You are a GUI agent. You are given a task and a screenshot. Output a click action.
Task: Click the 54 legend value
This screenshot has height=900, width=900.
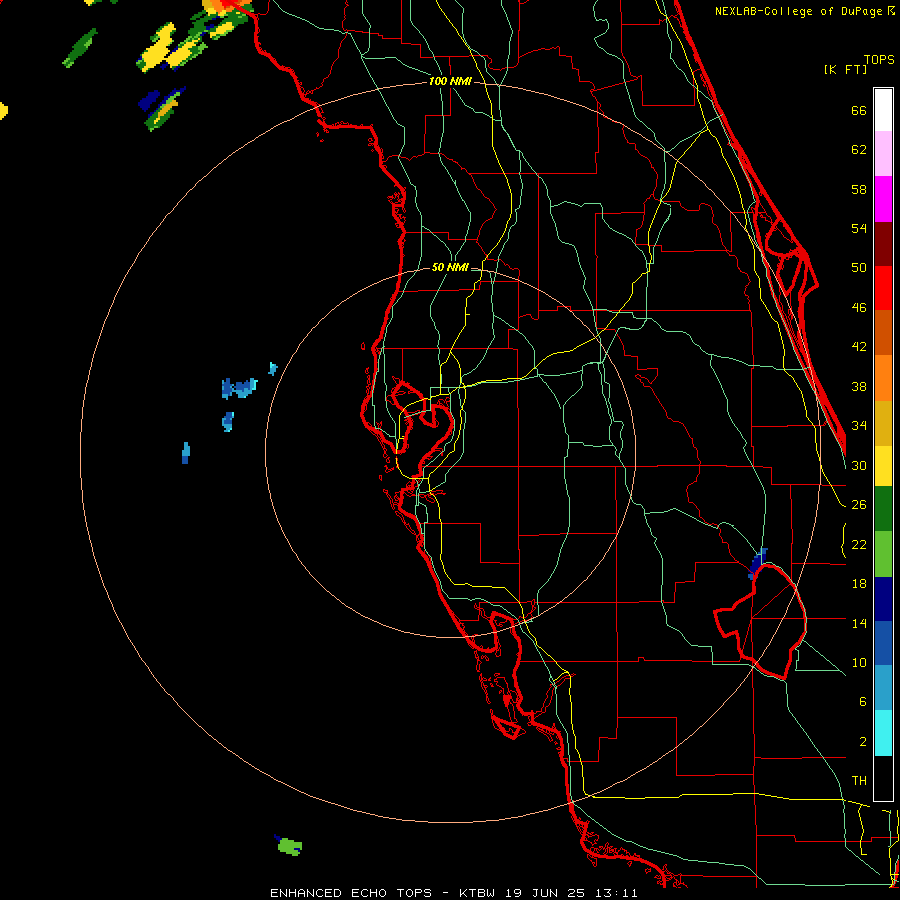[859, 228]
